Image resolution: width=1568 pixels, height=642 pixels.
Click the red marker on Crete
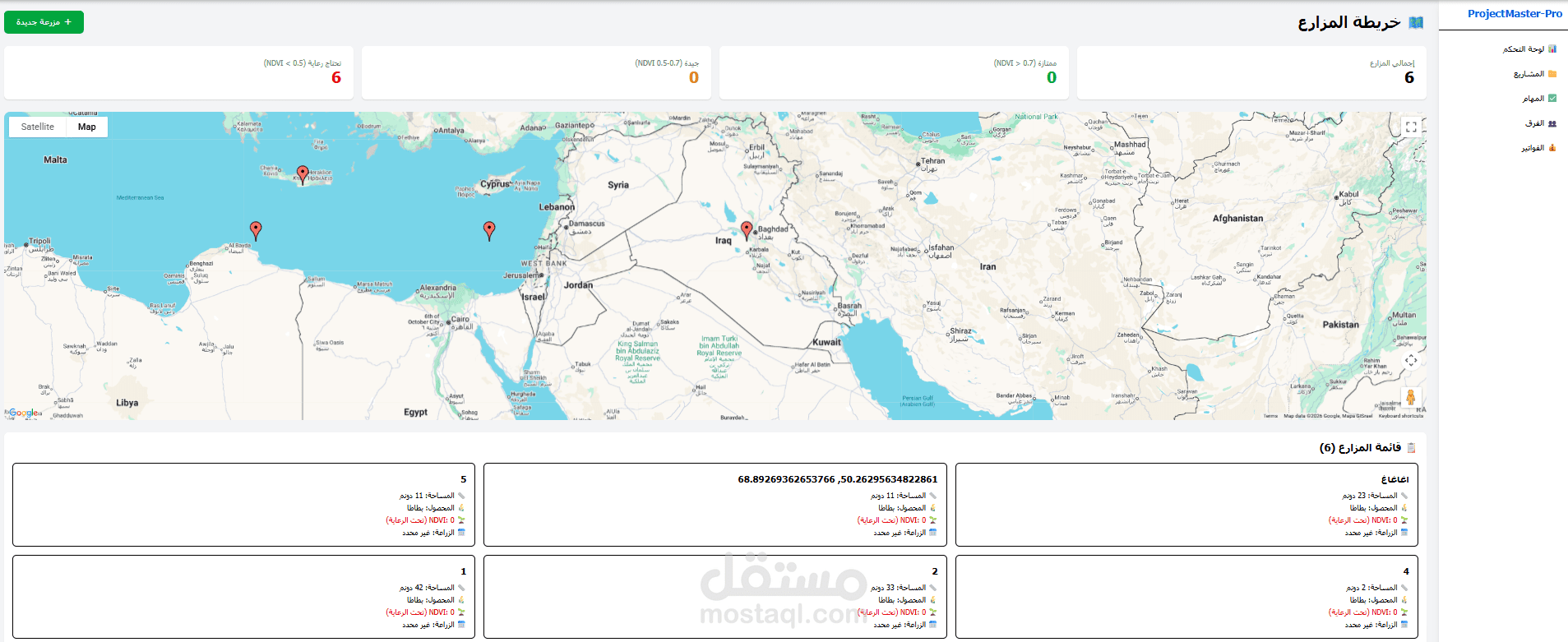click(x=303, y=174)
